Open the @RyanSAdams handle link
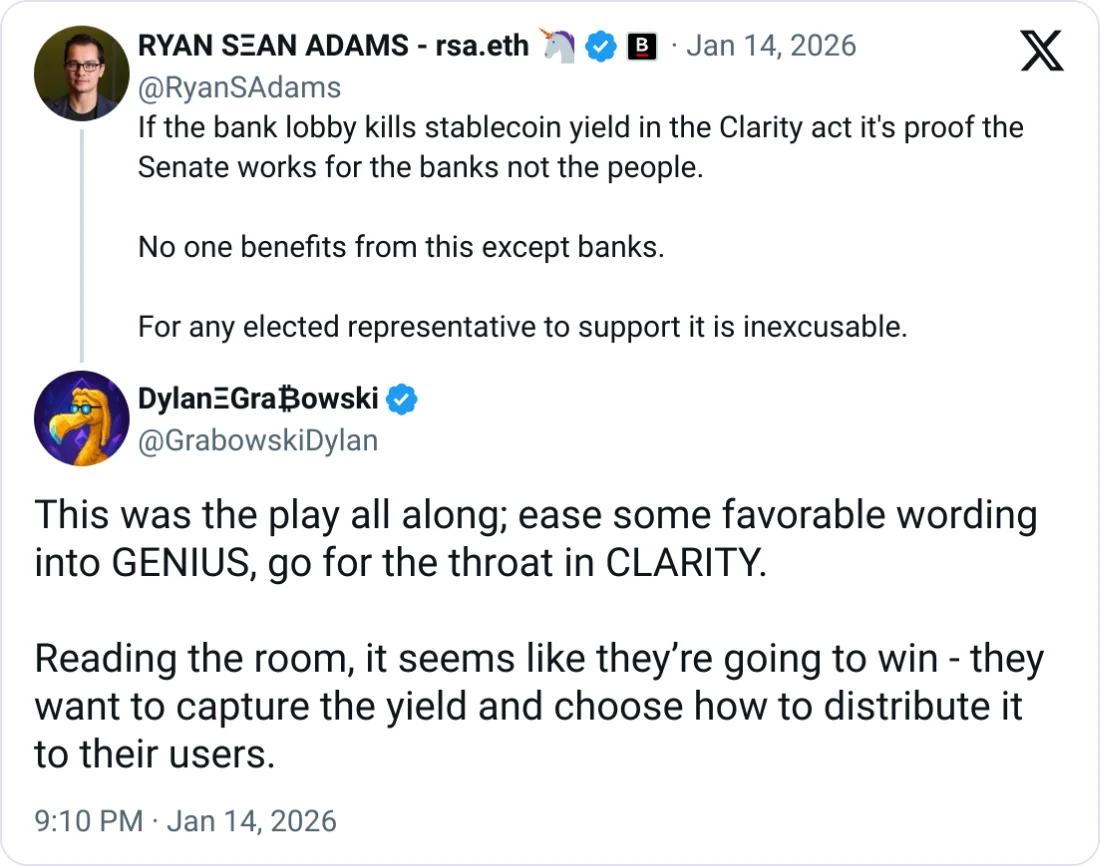The height and width of the screenshot is (866, 1100). tap(239, 88)
